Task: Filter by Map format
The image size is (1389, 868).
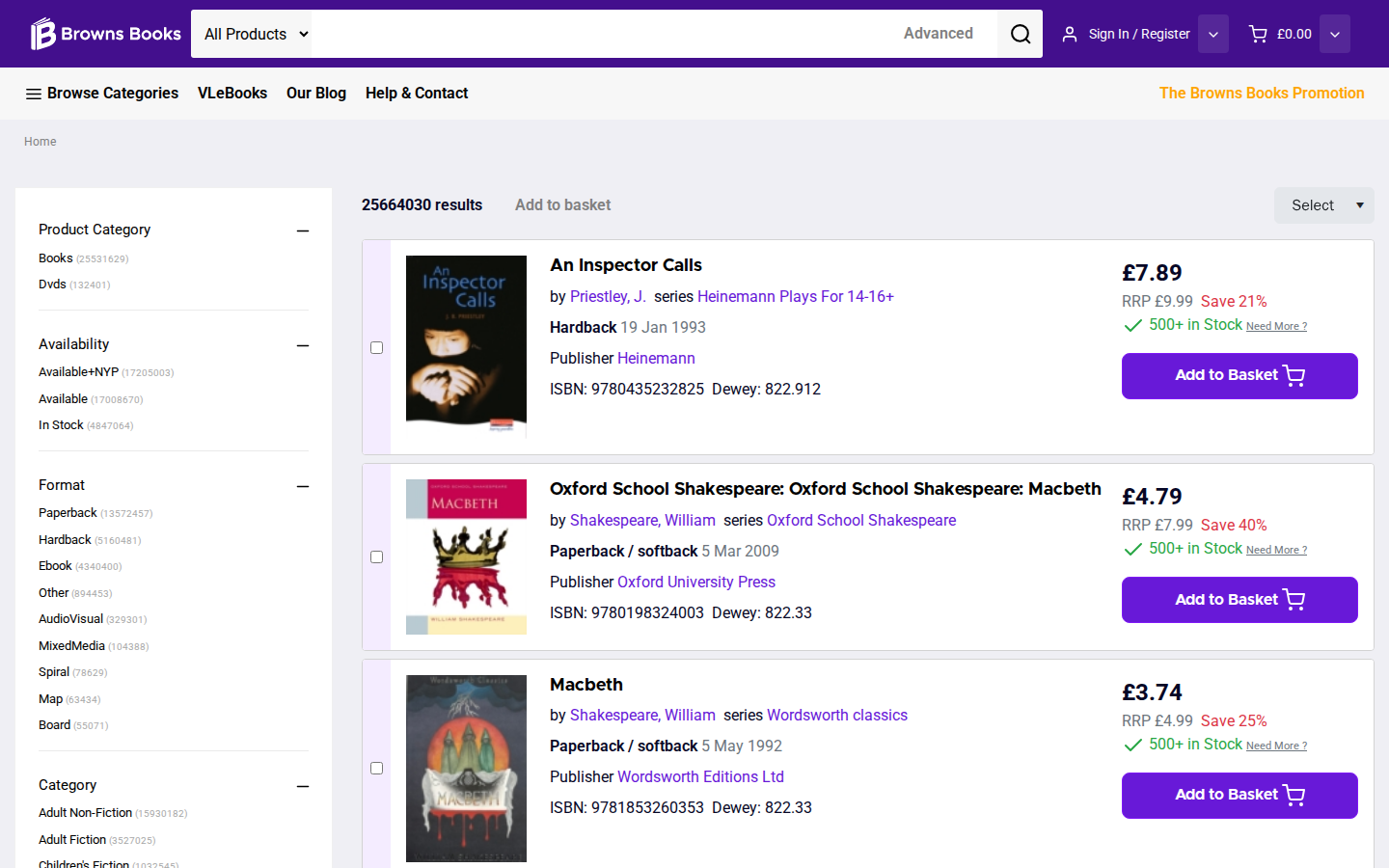Action: [x=50, y=699]
